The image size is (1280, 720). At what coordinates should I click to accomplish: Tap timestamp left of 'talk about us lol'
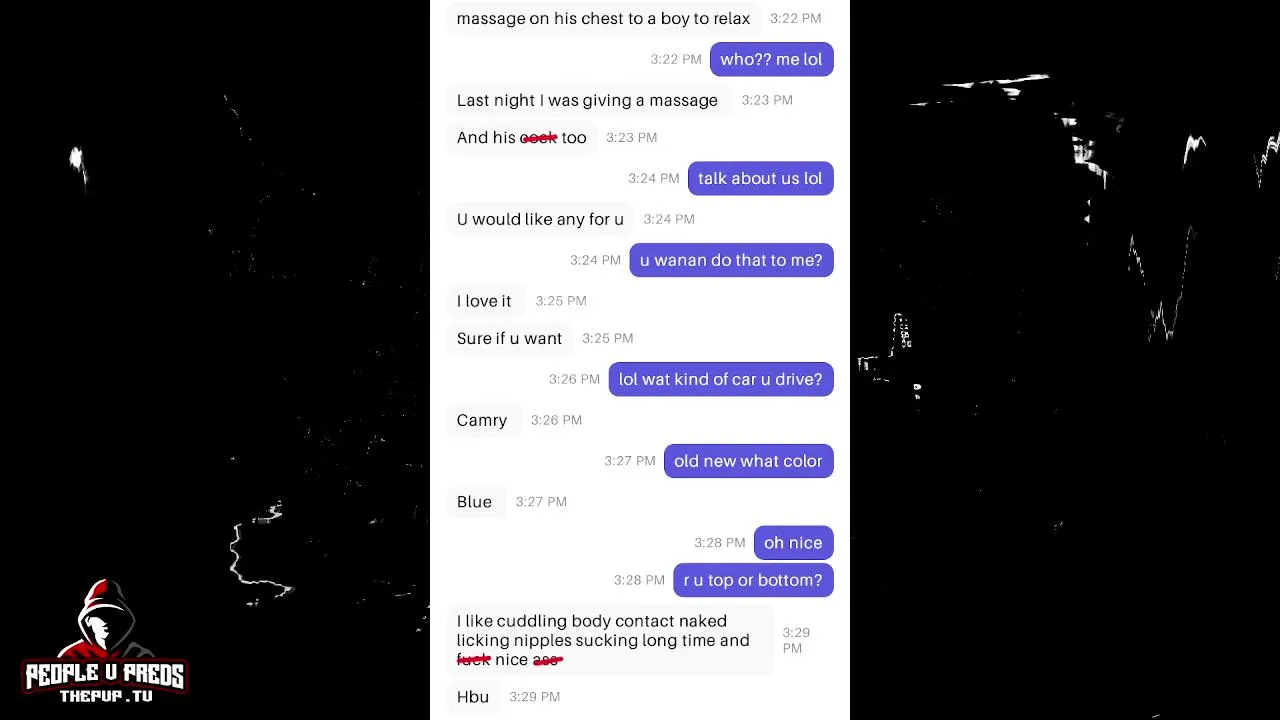coord(654,178)
